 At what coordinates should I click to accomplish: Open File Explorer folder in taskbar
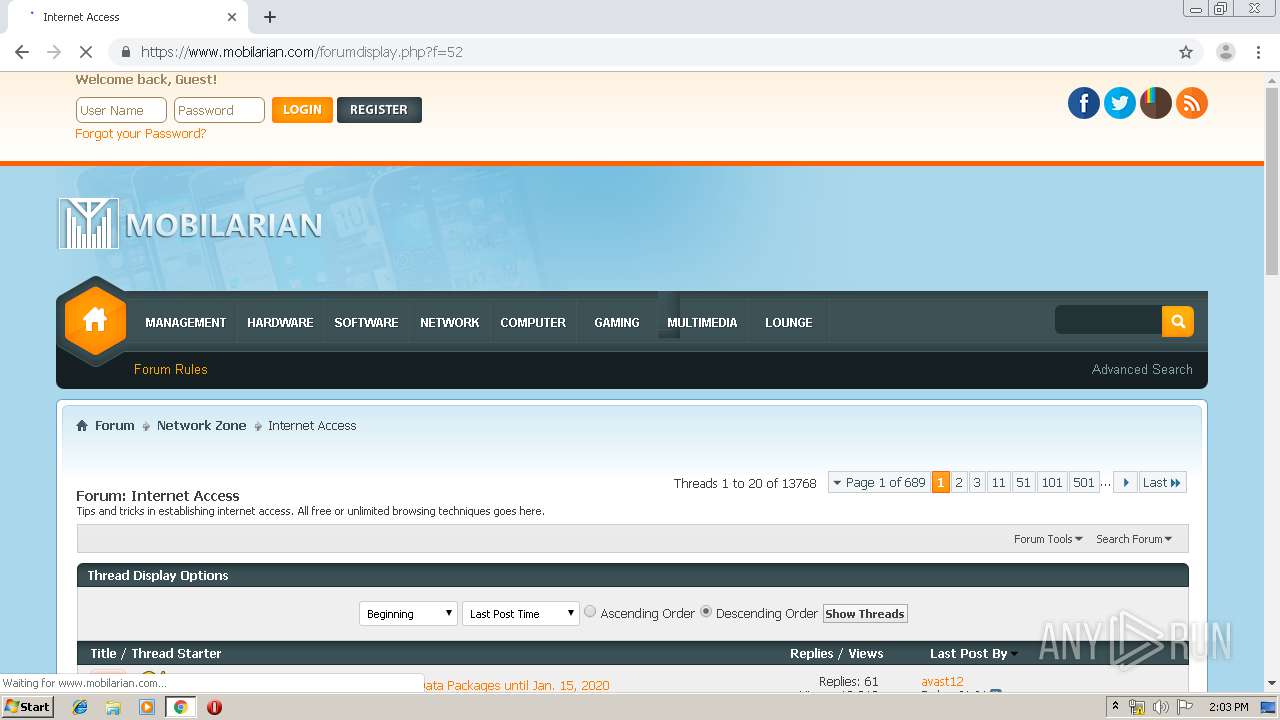click(113, 707)
